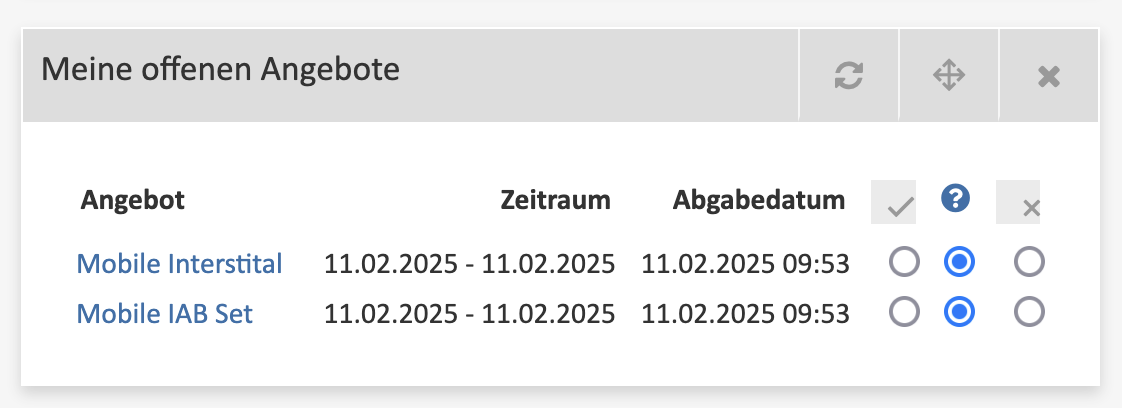Viewport: 1122px width, 408px height.
Task: Click the Zeitraum date range of Mobile Interstital
Action: (x=469, y=264)
